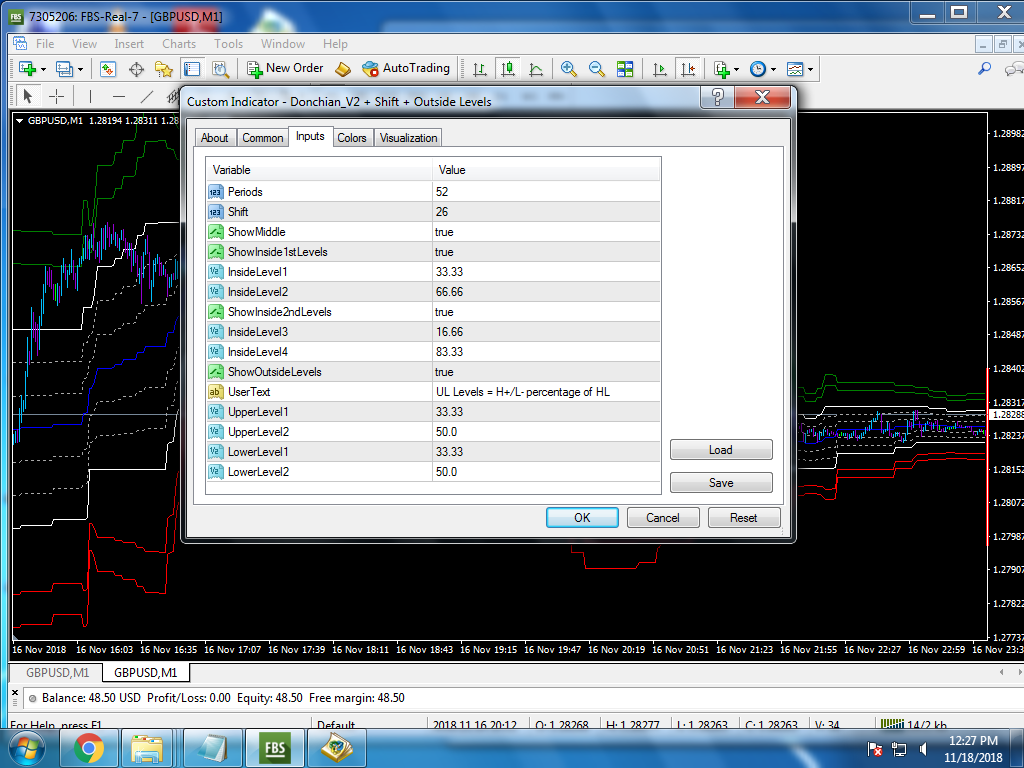Select the Shift value 26
The width and height of the screenshot is (1024, 768).
click(547, 212)
